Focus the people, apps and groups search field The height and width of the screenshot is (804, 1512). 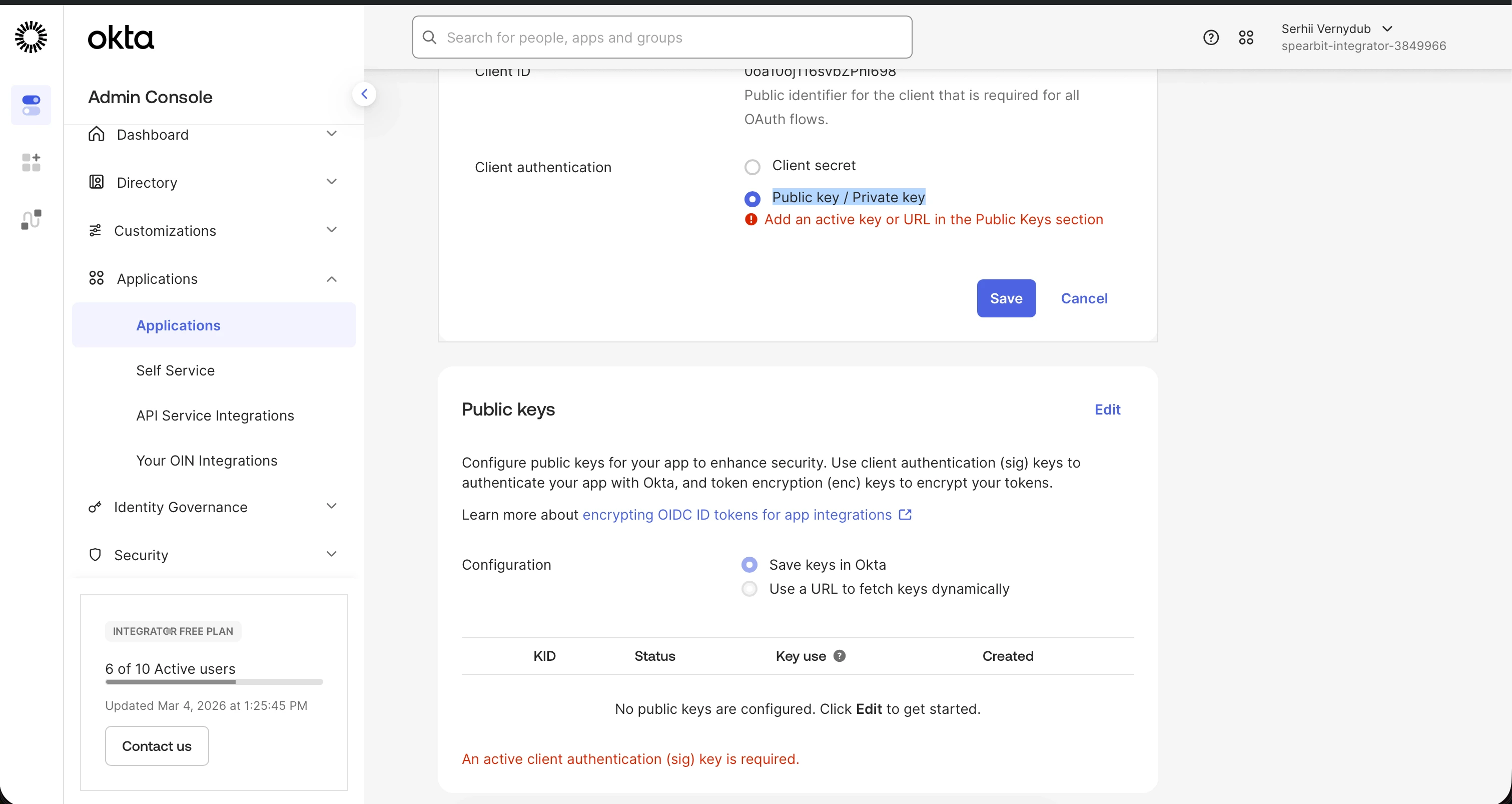[662, 38]
